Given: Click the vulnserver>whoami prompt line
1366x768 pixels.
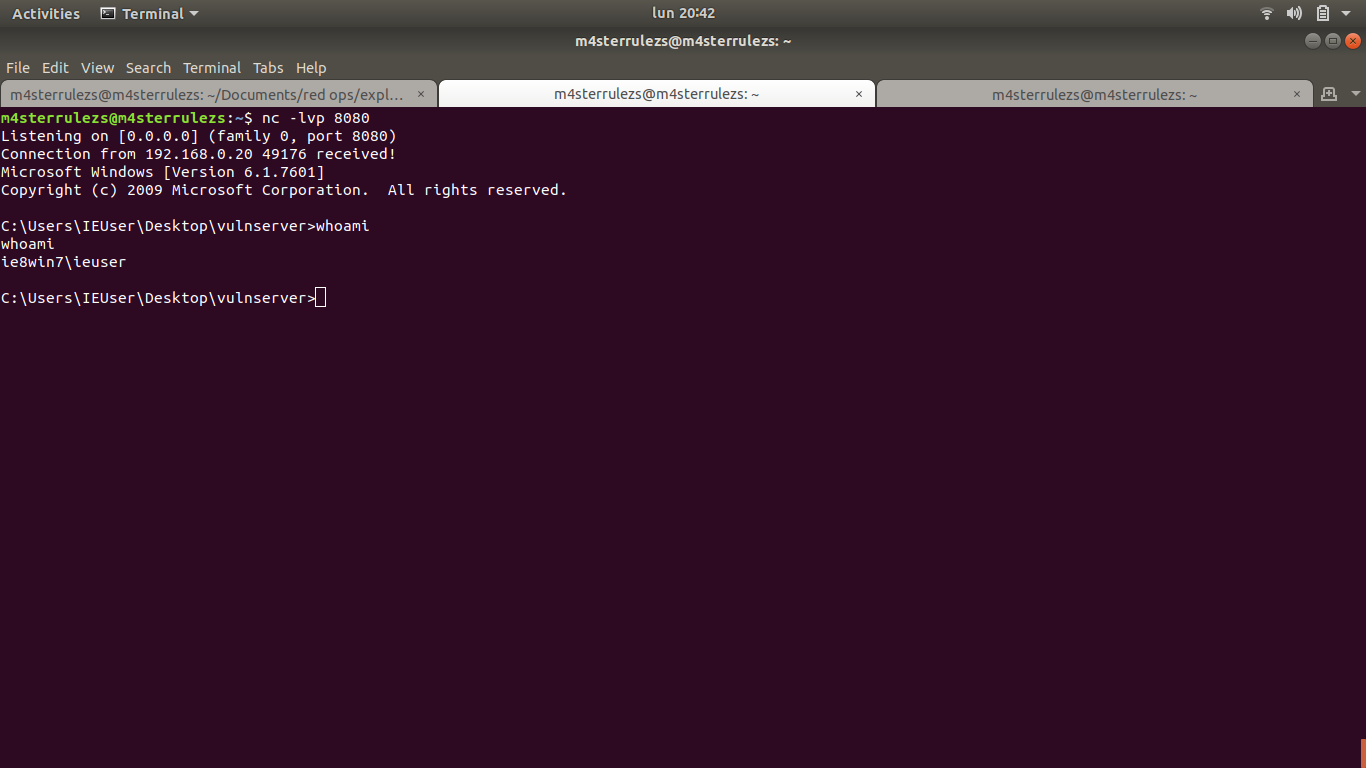Looking at the screenshot, I should [x=185, y=226].
